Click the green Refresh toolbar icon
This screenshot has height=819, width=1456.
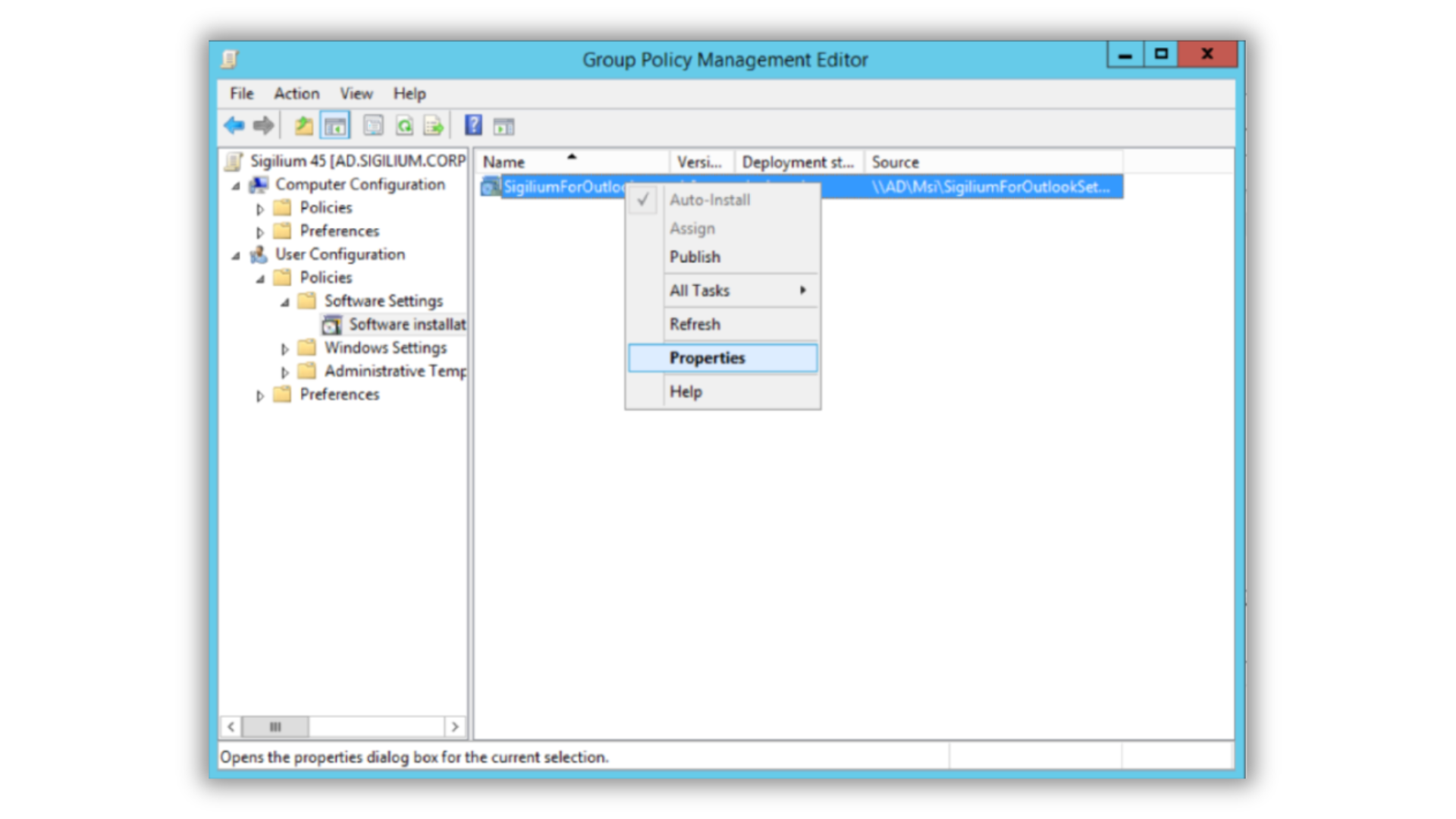pyautogui.click(x=404, y=126)
